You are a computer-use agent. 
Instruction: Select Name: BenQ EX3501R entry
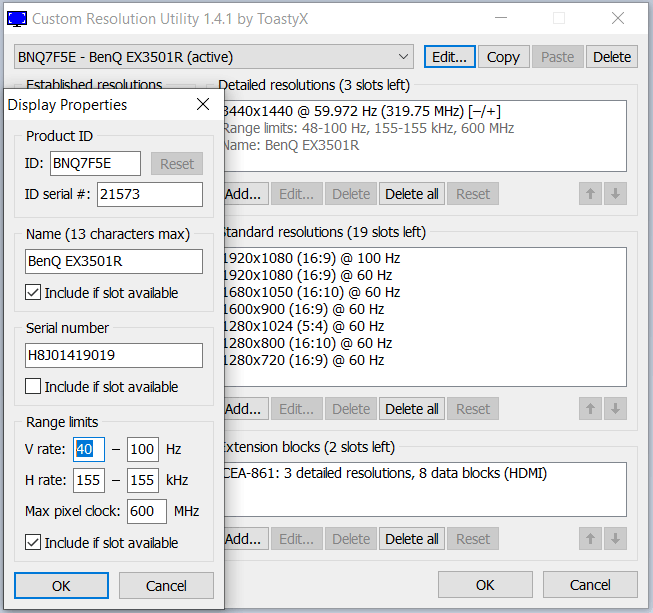pyautogui.click(x=425, y=145)
